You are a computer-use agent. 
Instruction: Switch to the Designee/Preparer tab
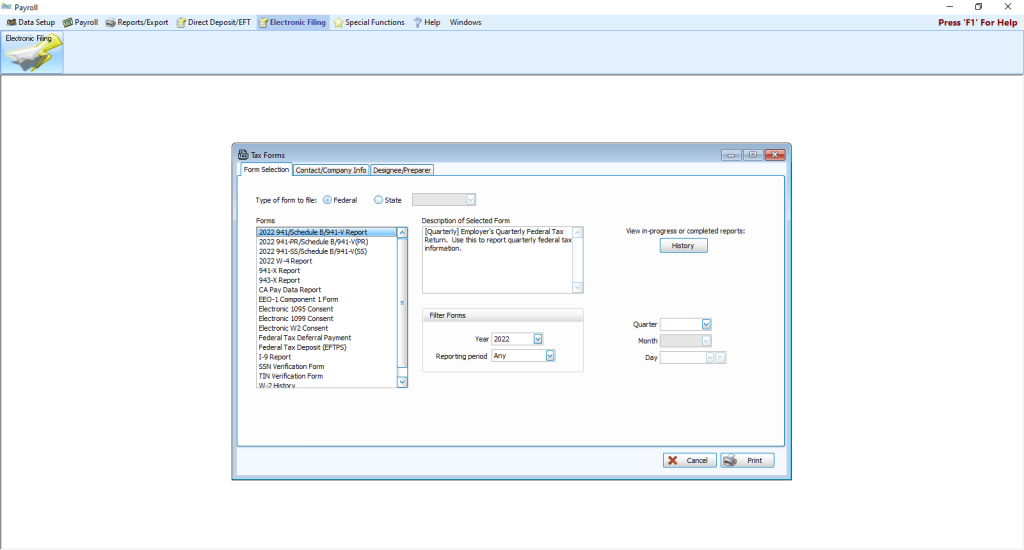point(401,170)
